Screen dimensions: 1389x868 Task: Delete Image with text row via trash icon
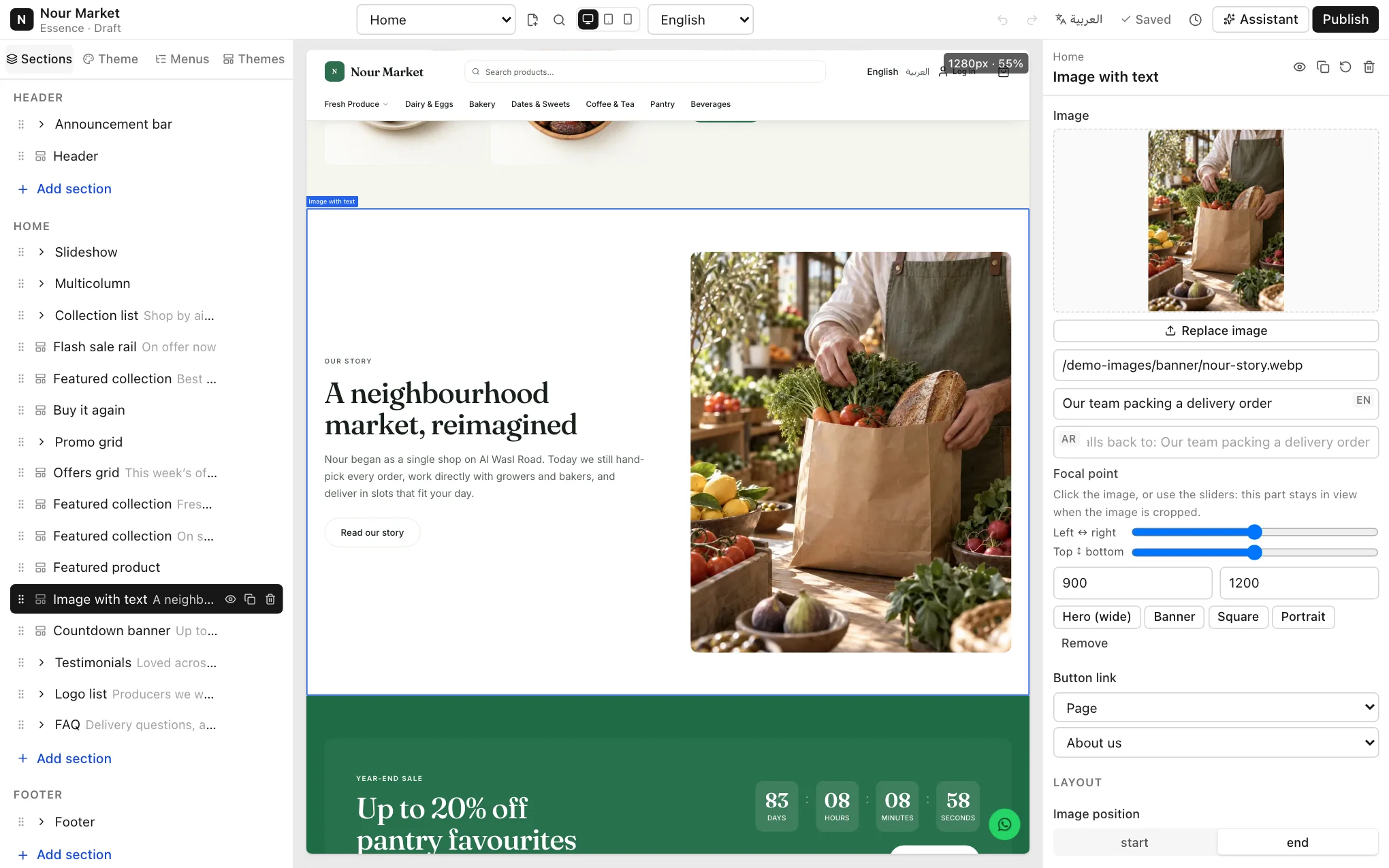270,599
